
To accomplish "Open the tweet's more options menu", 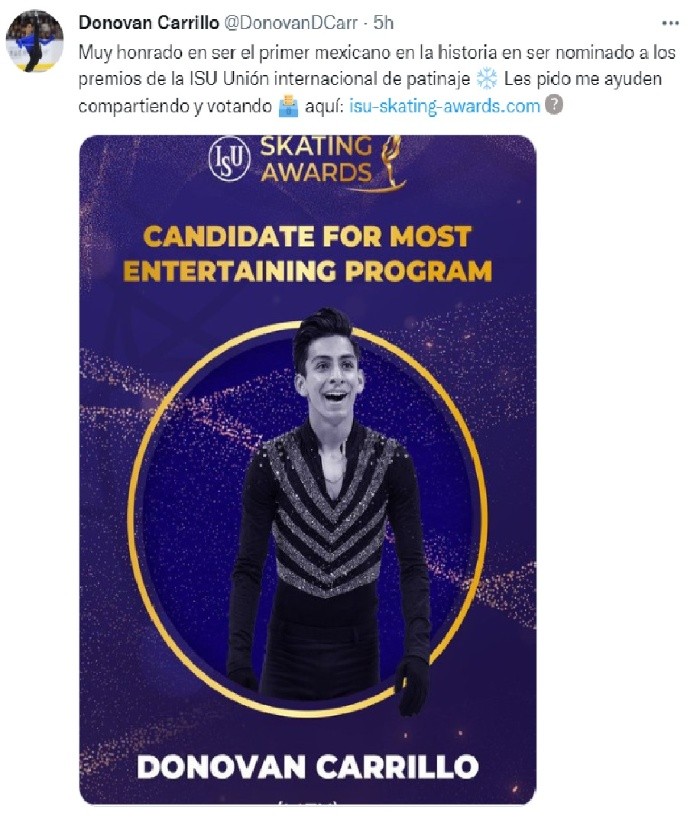I will click(670, 22).
